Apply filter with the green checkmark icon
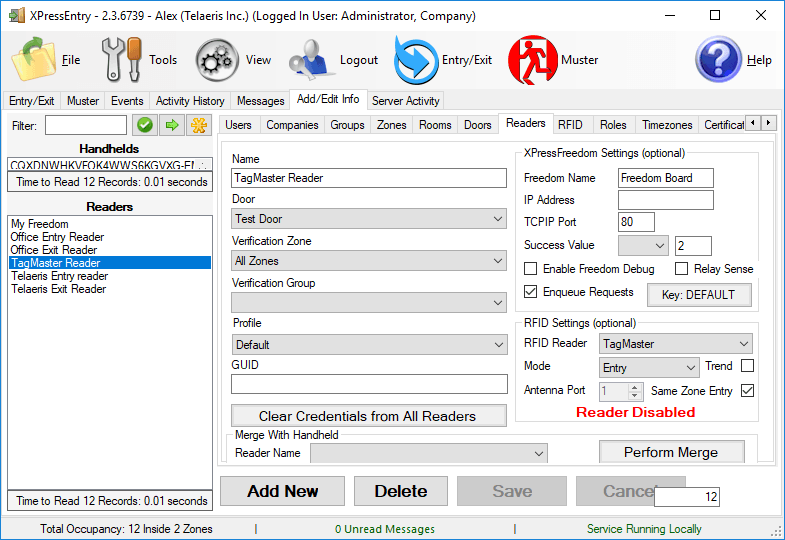Image resolution: width=785 pixels, height=540 pixels. pos(145,125)
